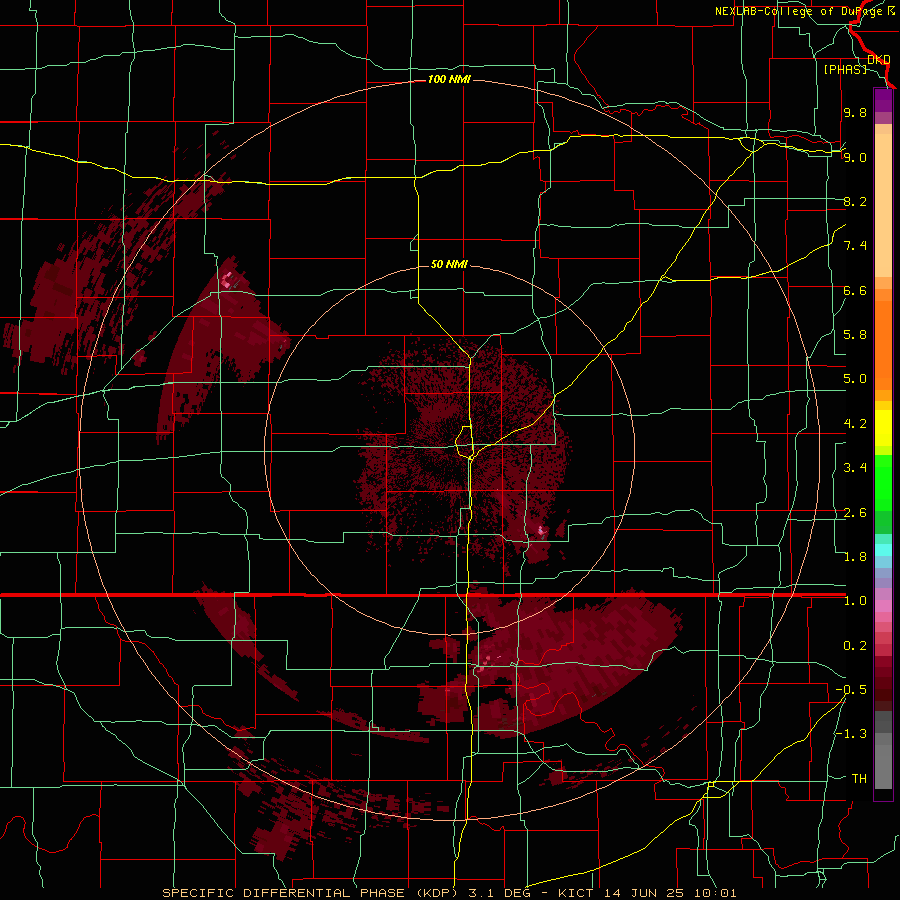Click the 2.6 scale value
Viewport: 900px width, 900px height.
(x=855, y=513)
